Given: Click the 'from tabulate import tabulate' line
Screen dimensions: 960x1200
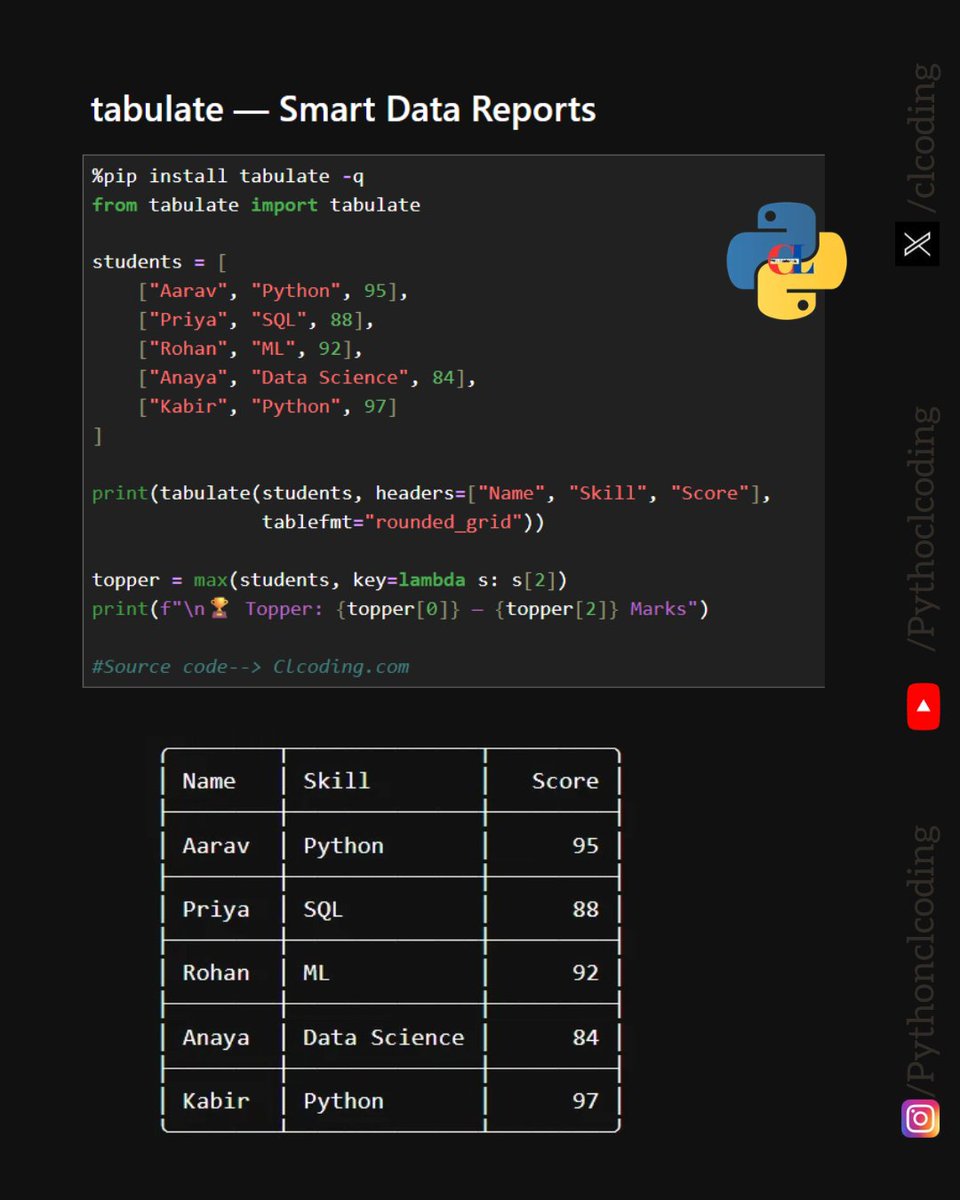Looking at the screenshot, I should pos(256,205).
